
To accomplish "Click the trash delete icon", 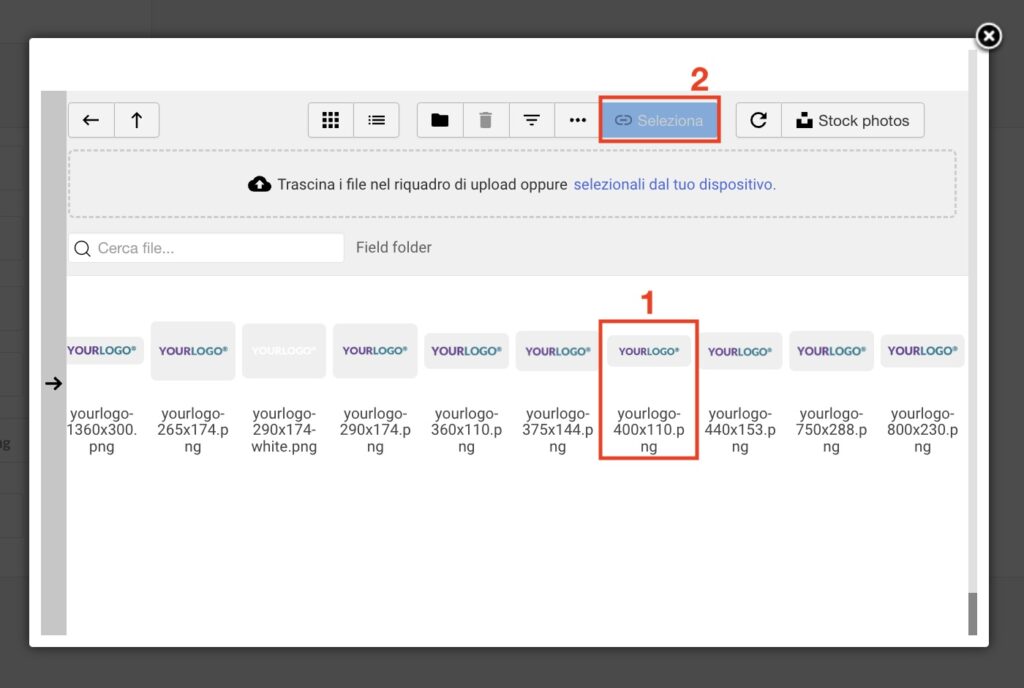I will (x=485, y=120).
